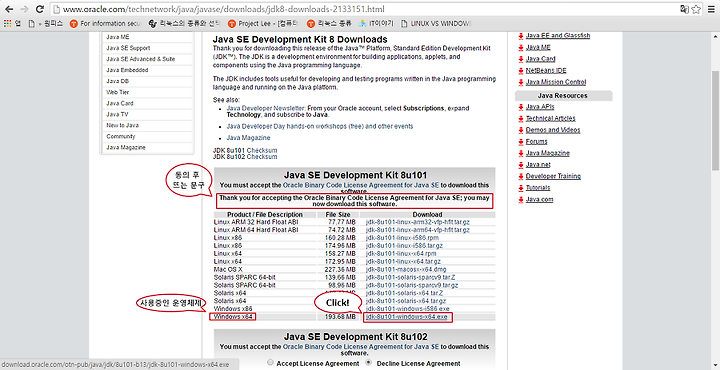Click the '193.68 MB' file size cell
Screen dimensions: 720x370
coord(340,317)
